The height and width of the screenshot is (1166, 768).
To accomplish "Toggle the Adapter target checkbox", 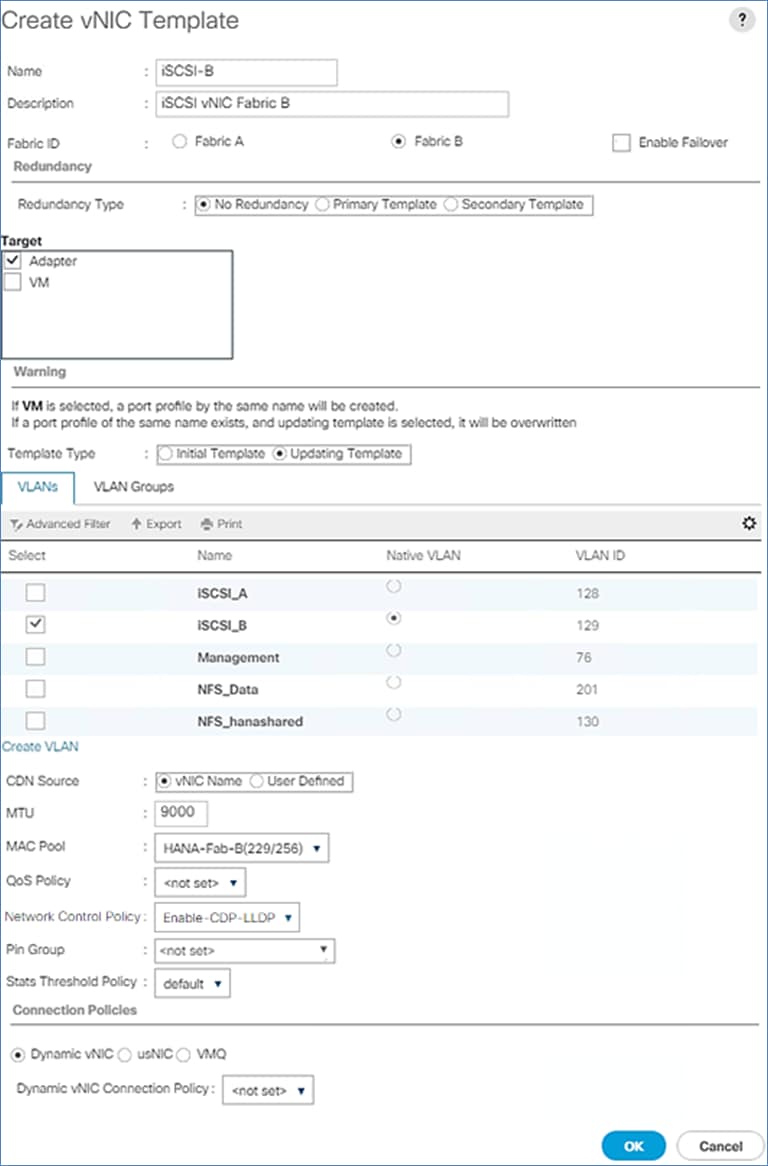I will [13, 261].
